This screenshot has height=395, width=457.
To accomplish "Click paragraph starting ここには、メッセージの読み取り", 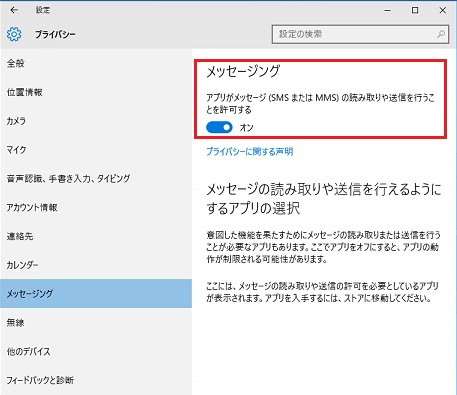I will 322,292.
